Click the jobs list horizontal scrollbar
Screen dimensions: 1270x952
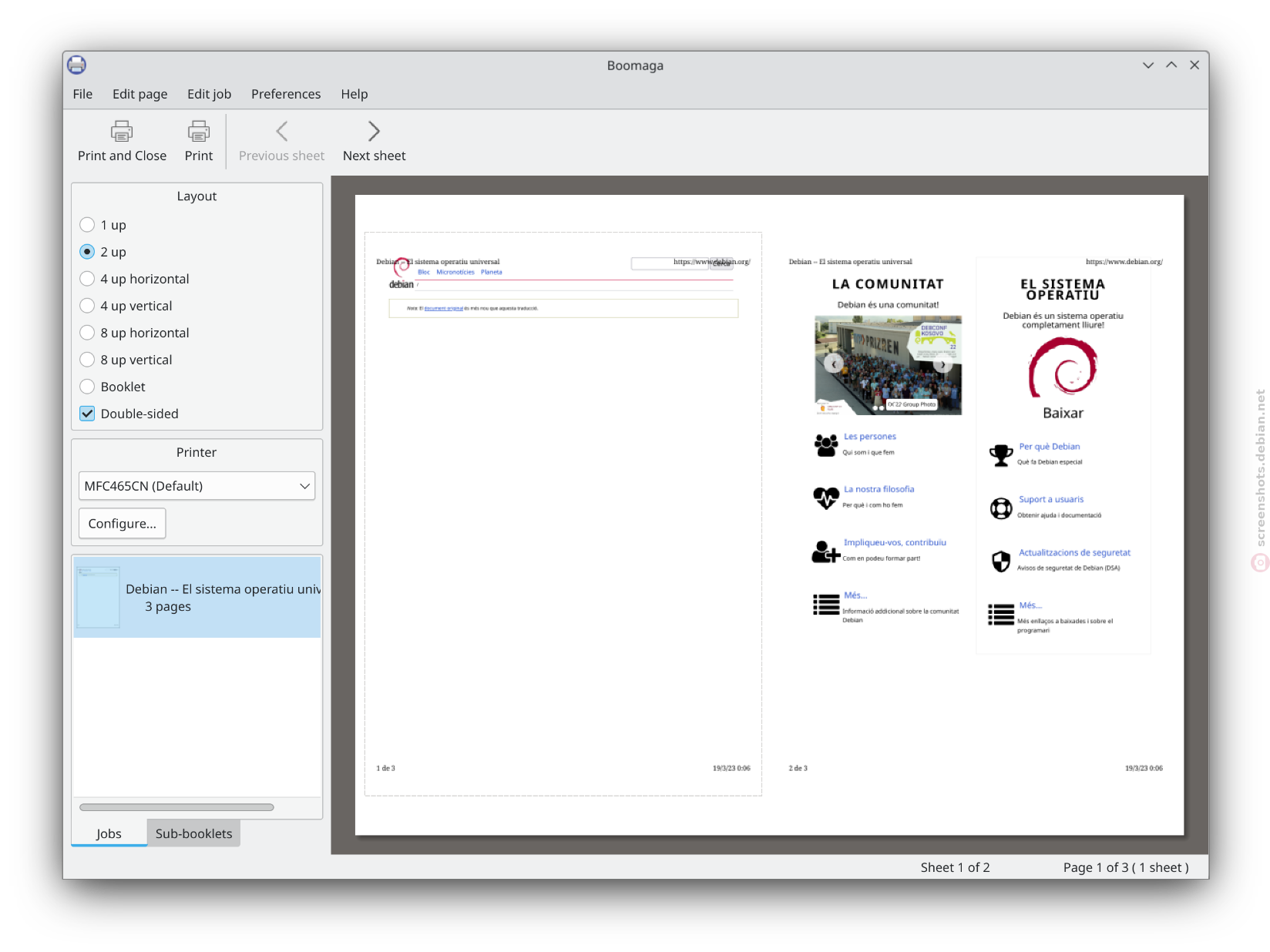pos(176,807)
